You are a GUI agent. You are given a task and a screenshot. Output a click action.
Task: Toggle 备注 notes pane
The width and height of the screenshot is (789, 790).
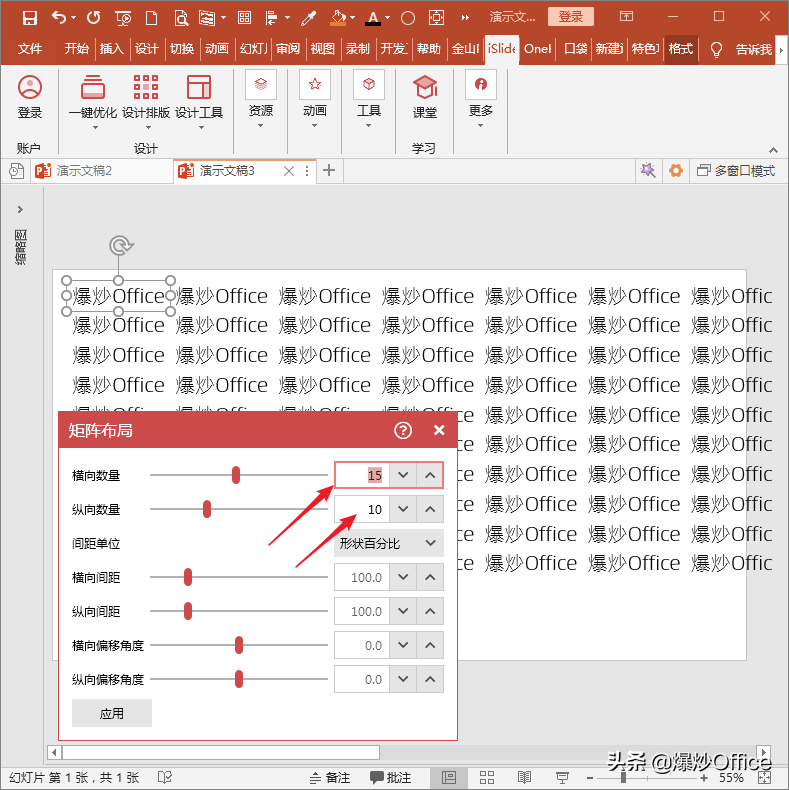point(330,777)
